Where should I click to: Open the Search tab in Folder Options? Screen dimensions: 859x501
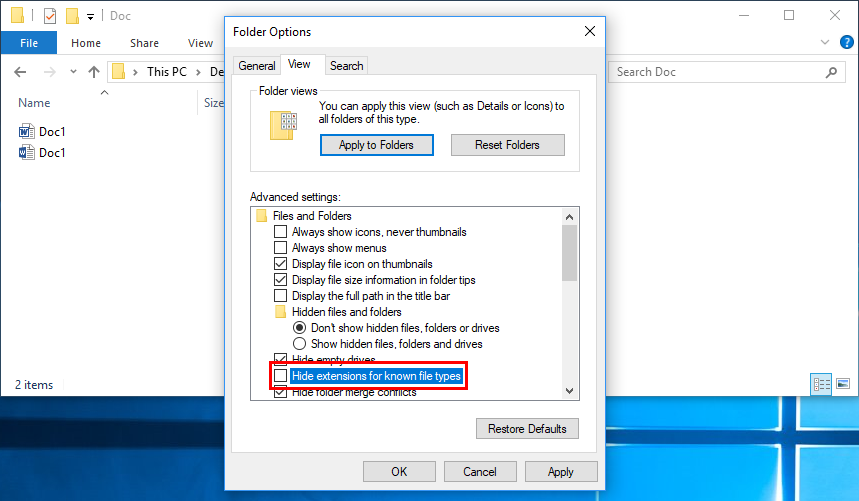click(x=346, y=66)
